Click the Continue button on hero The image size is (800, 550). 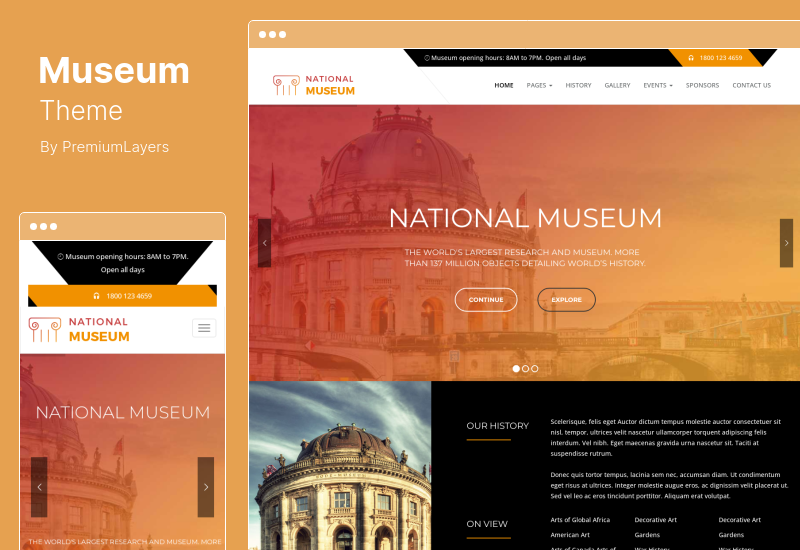tap(486, 299)
